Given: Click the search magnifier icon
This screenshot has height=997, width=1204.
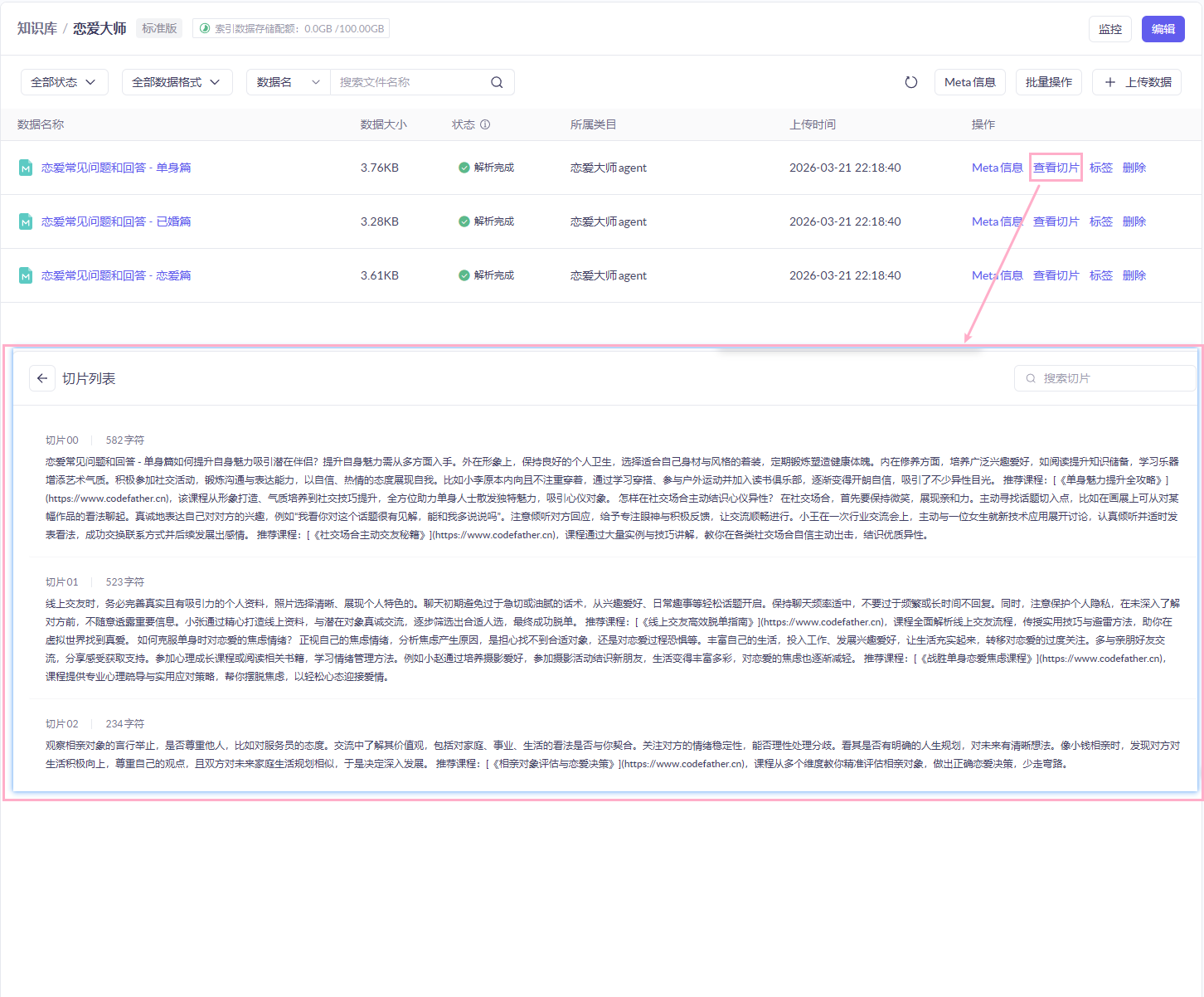Looking at the screenshot, I should point(497,82).
